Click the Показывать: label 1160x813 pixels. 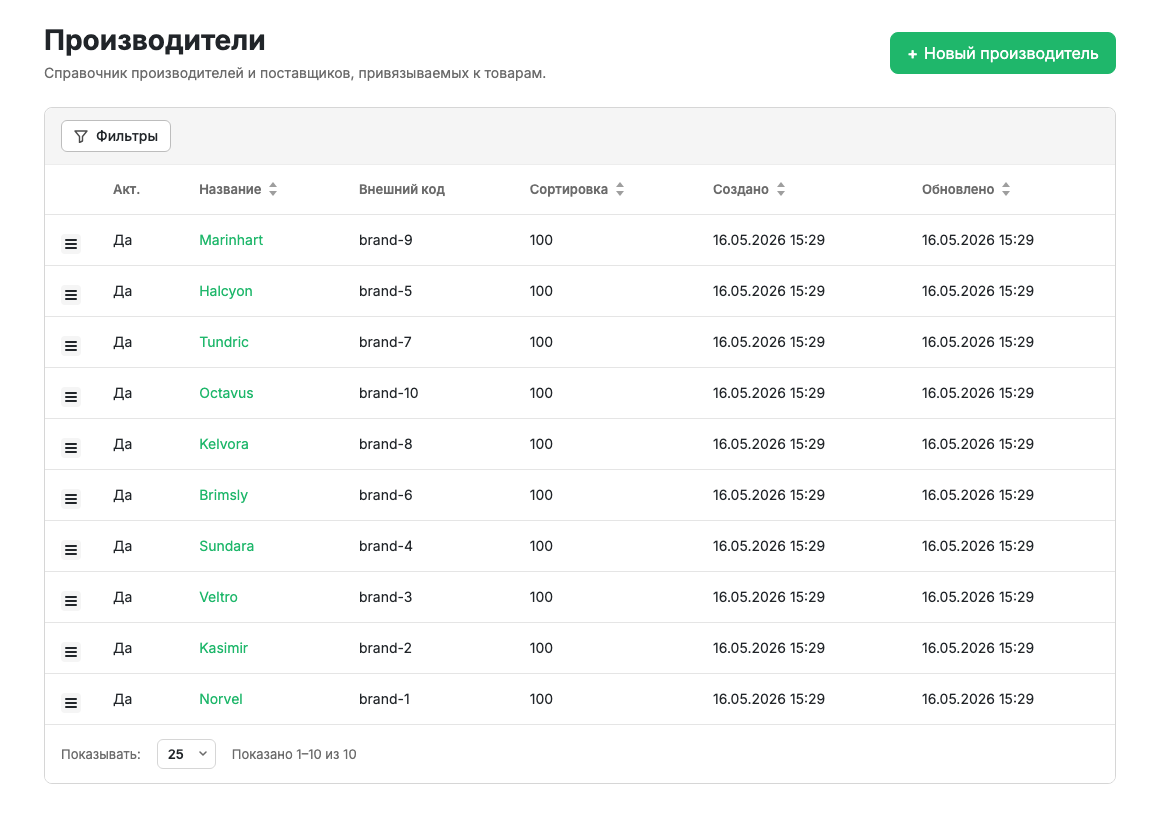pyautogui.click(x=101, y=754)
